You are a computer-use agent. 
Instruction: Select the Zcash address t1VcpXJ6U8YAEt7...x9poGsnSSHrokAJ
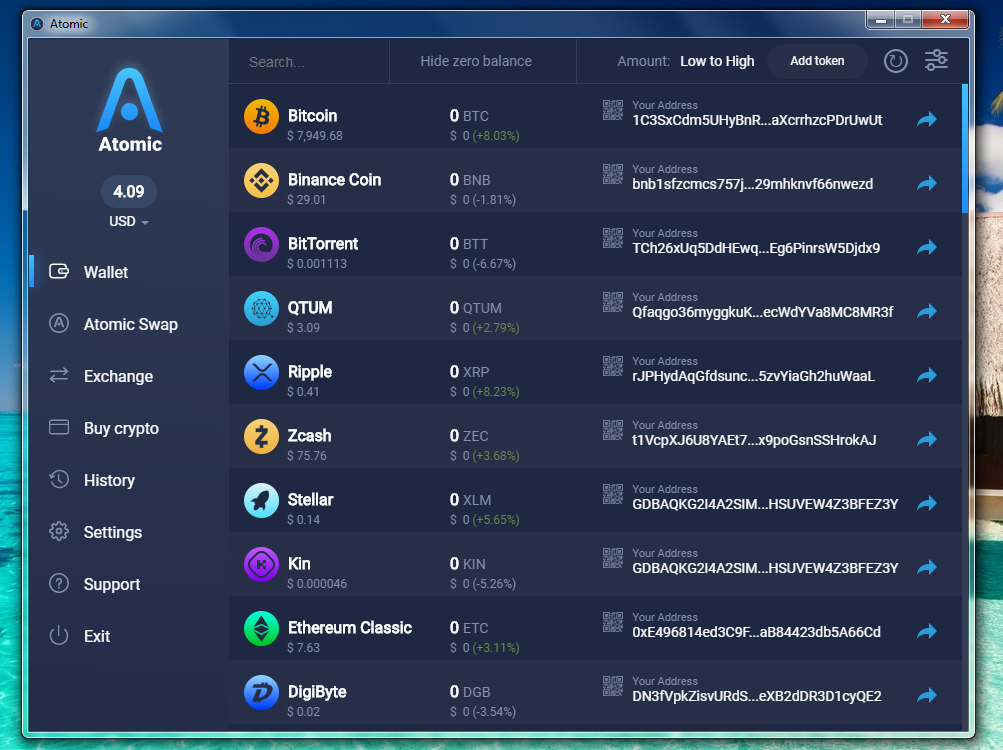point(754,440)
